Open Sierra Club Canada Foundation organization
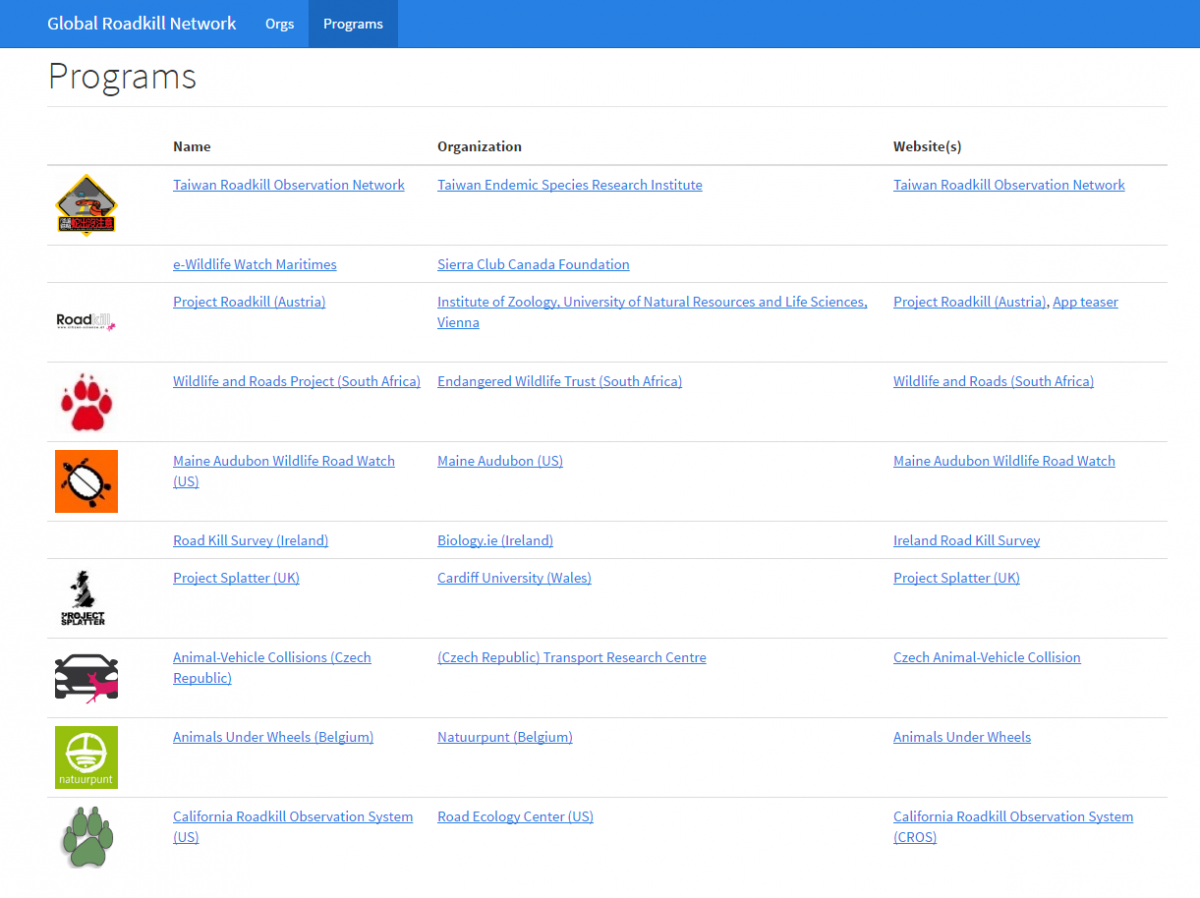This screenshot has width=1200, height=898. click(x=533, y=265)
